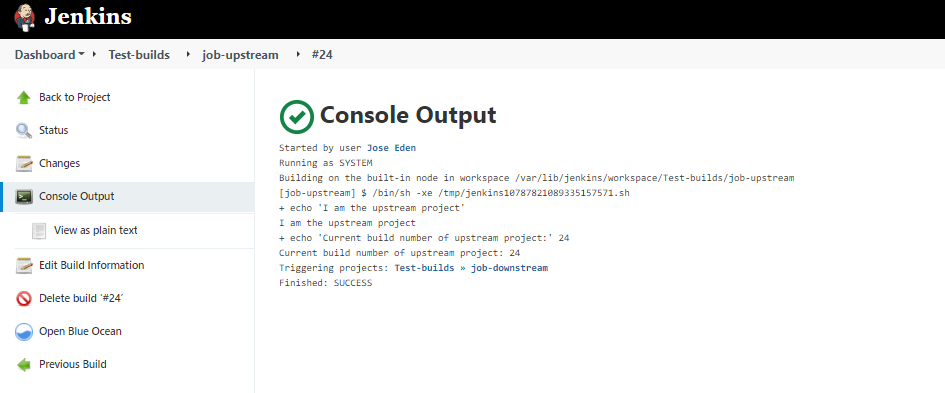Click the #24 build breadcrumb

(x=322, y=55)
